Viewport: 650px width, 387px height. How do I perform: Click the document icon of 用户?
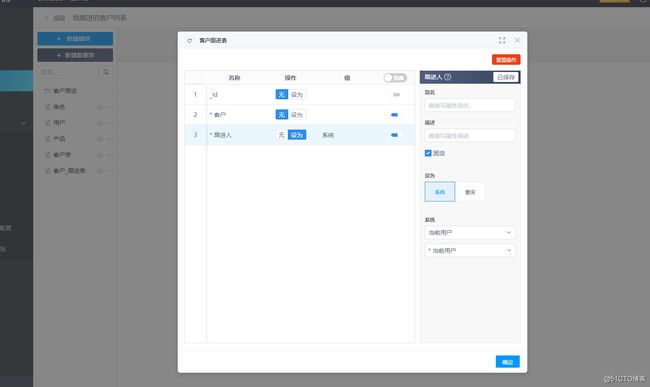pos(47,123)
